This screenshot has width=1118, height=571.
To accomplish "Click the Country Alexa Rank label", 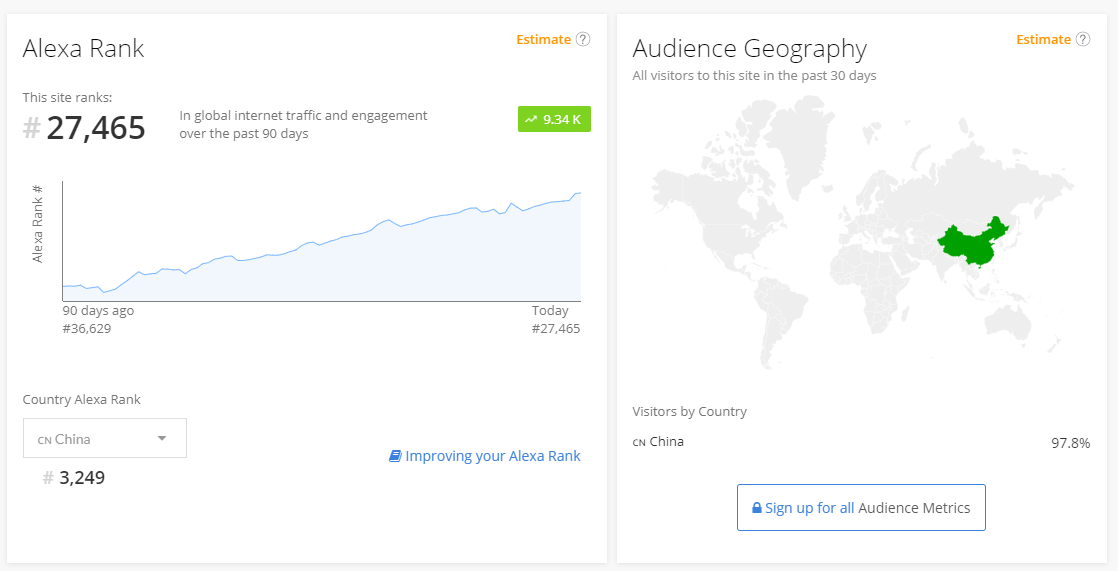I will 81,399.
